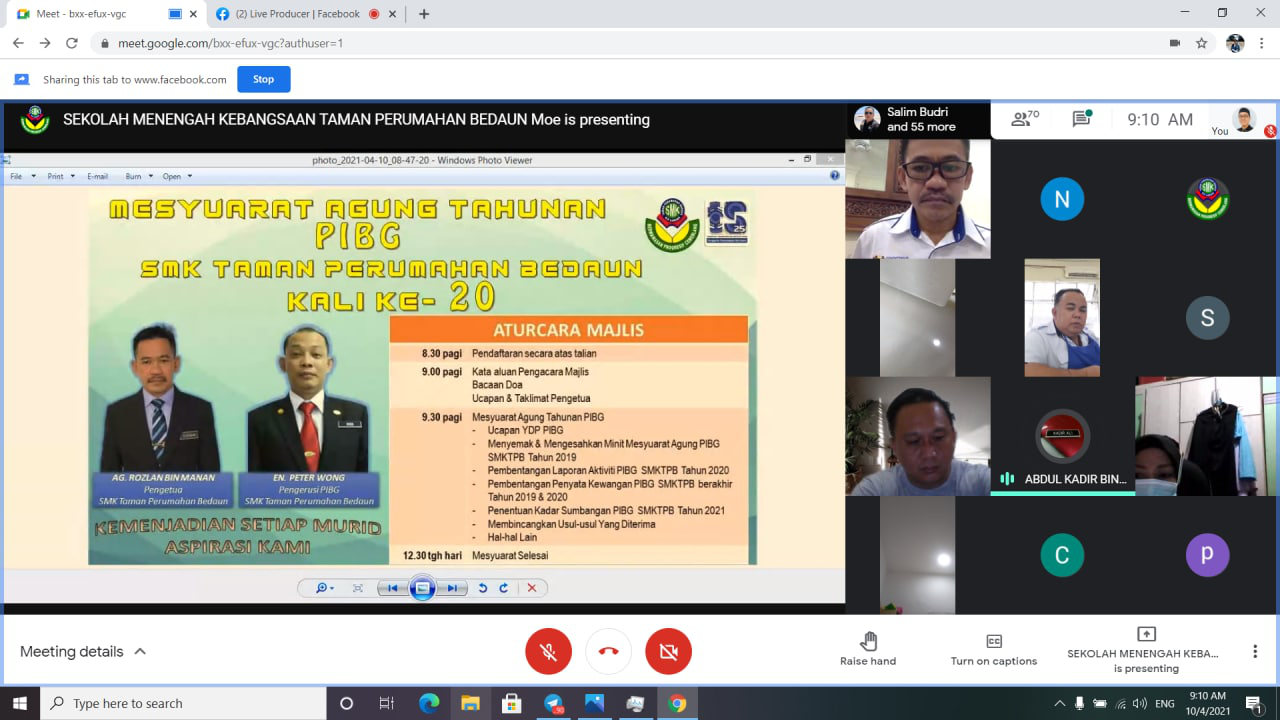
Task: Click the school logo participant tile
Action: tap(1207, 199)
